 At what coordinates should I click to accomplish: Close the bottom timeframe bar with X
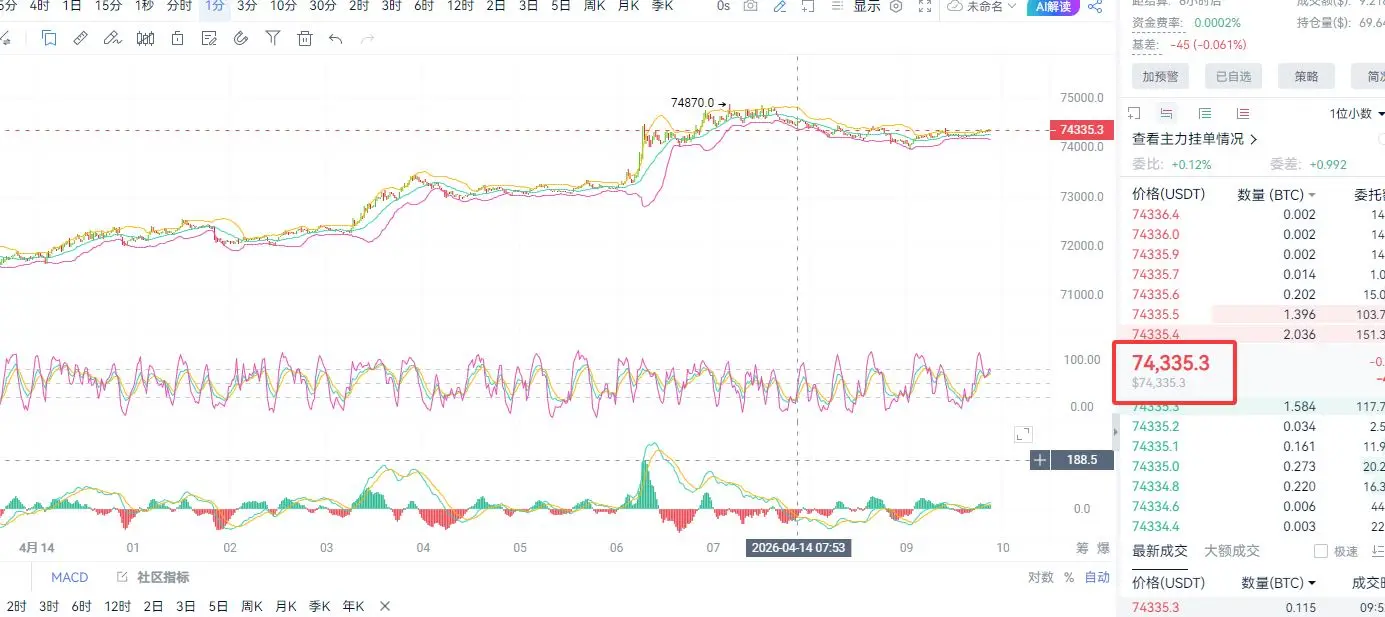pyautogui.click(x=385, y=606)
